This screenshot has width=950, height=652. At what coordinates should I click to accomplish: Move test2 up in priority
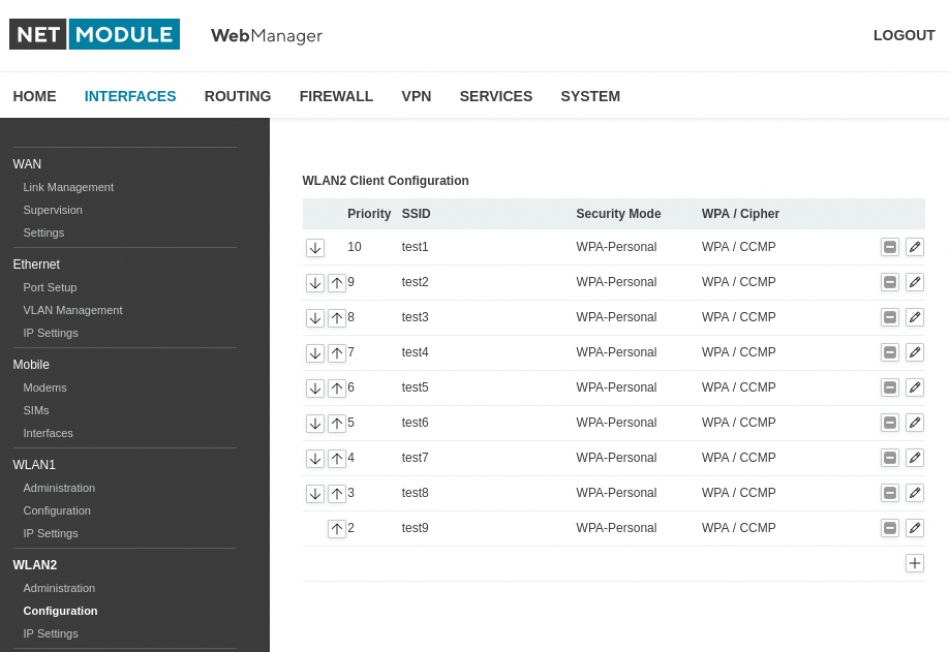[x=337, y=282]
